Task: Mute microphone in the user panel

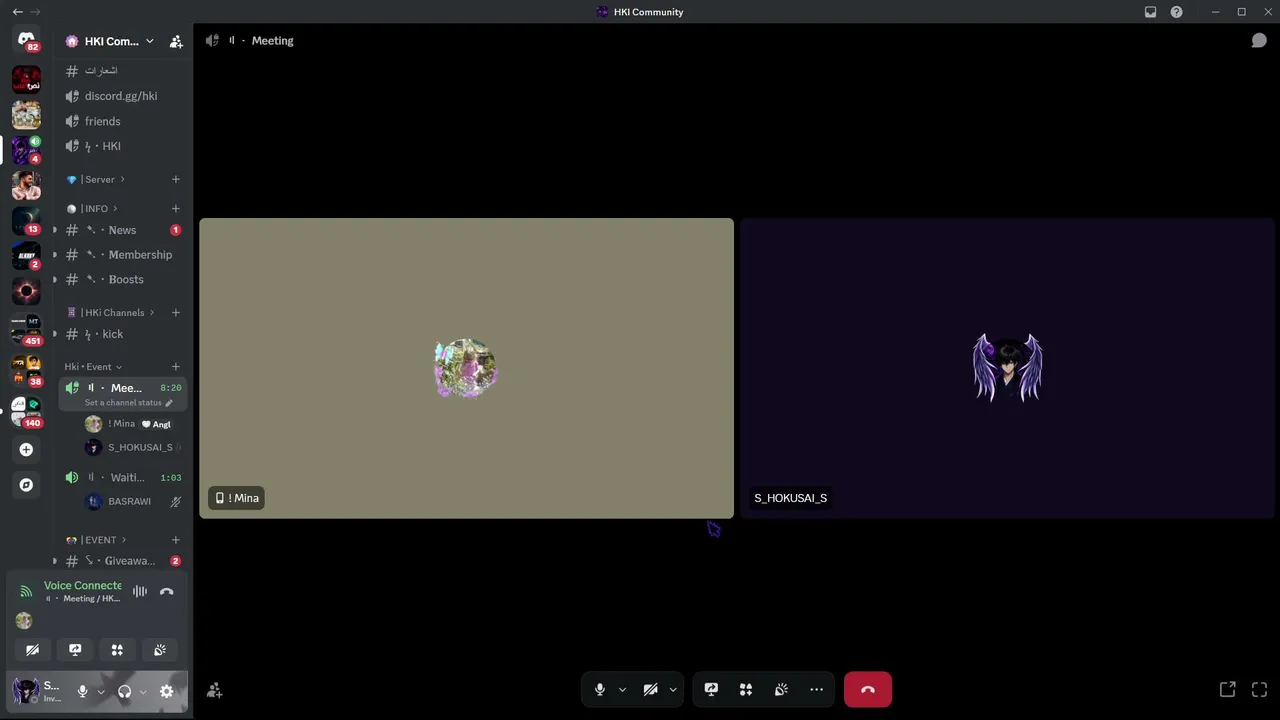Action: tap(83, 691)
